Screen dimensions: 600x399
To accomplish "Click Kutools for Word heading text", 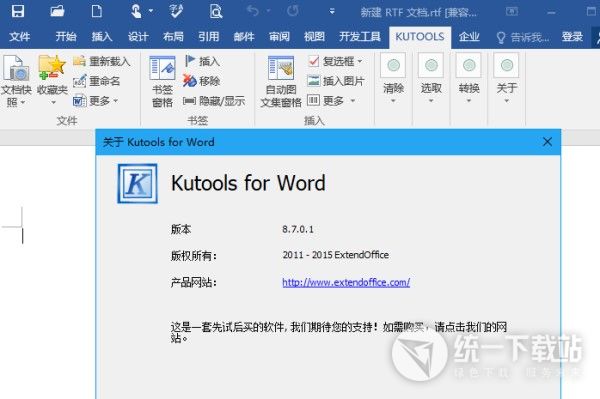I will (x=248, y=183).
